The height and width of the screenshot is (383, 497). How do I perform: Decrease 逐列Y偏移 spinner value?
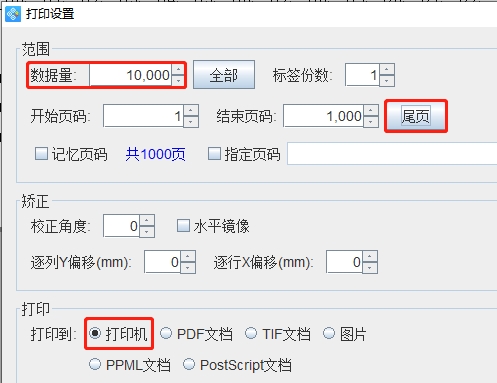[188, 268]
